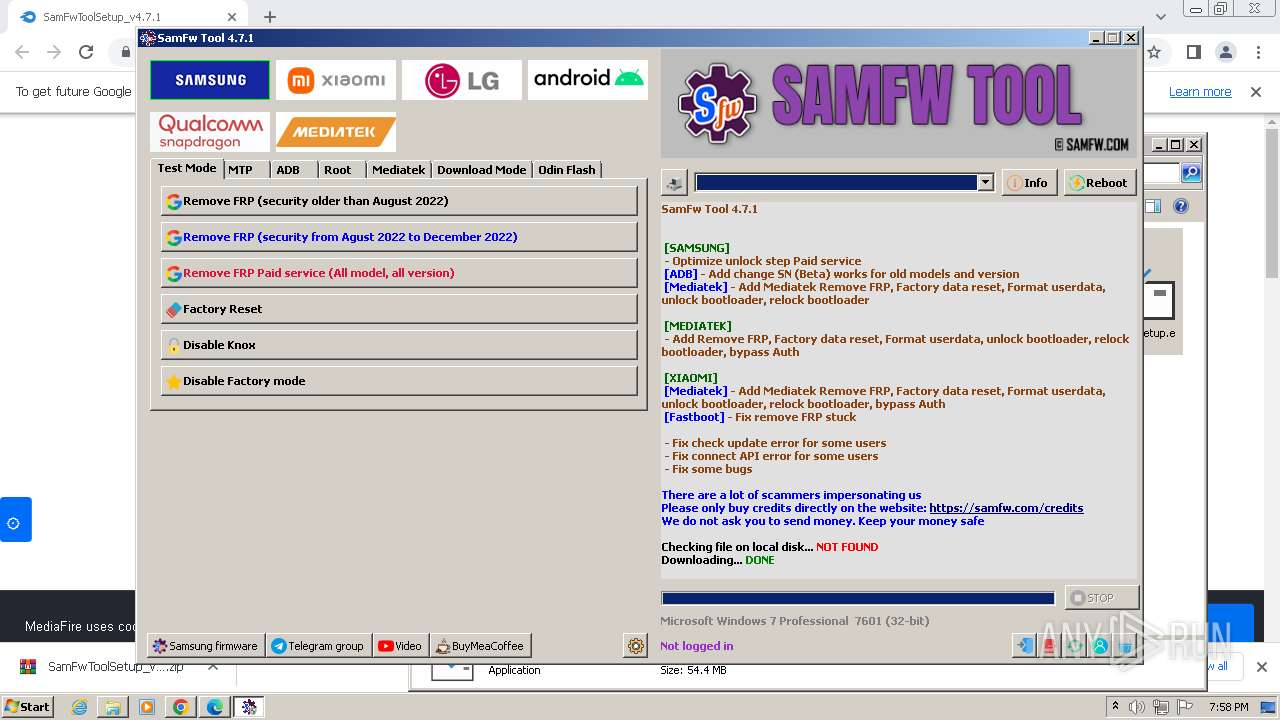Open Google Chrome from the taskbar
The width and height of the screenshot is (1280, 720).
pyautogui.click(x=181, y=707)
